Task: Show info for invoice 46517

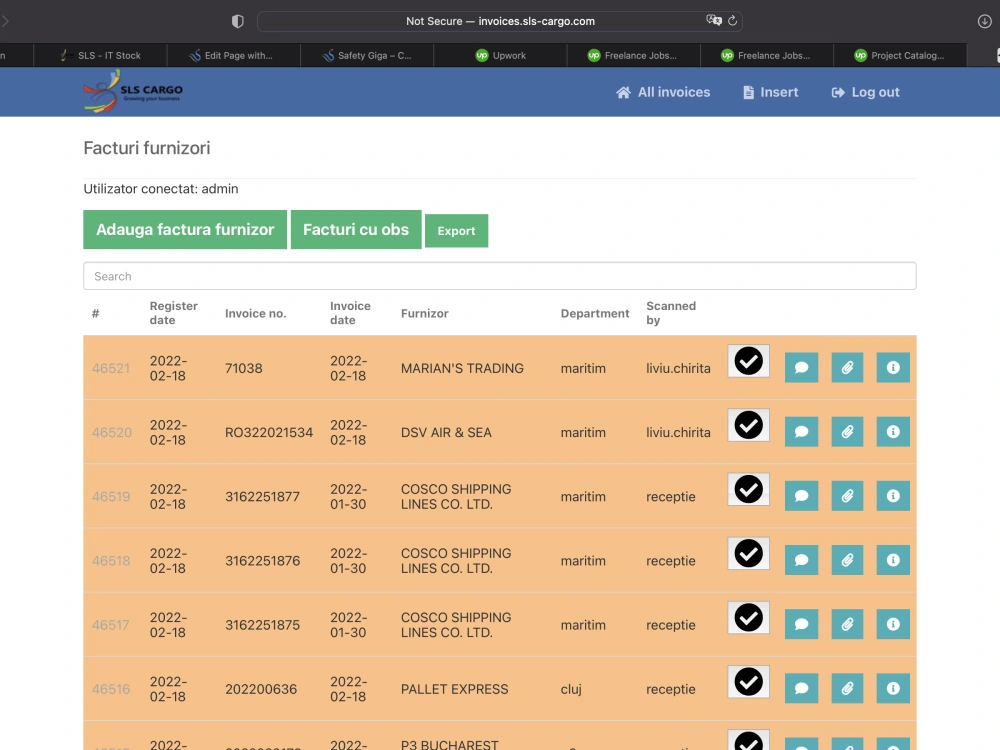Action: pos(893,624)
